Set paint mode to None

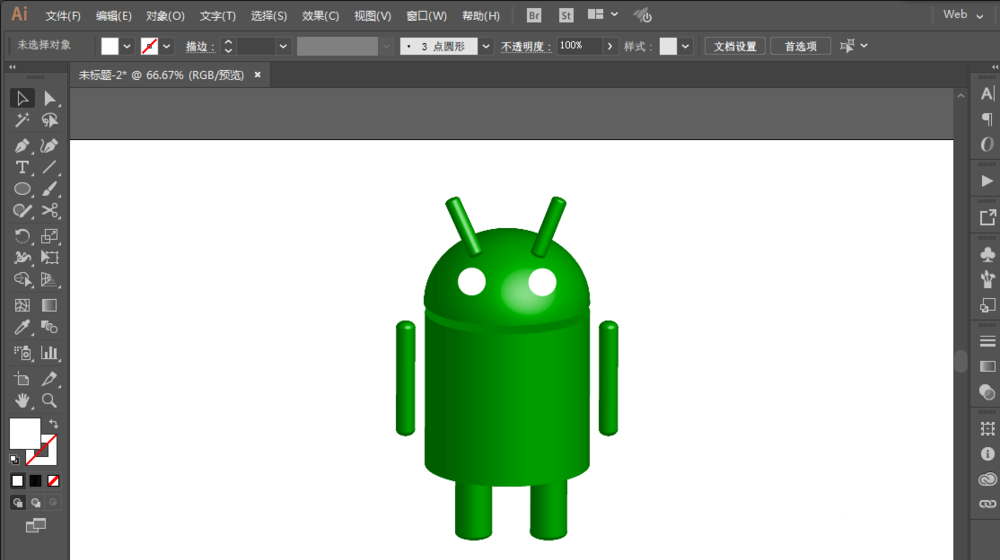click(x=54, y=481)
